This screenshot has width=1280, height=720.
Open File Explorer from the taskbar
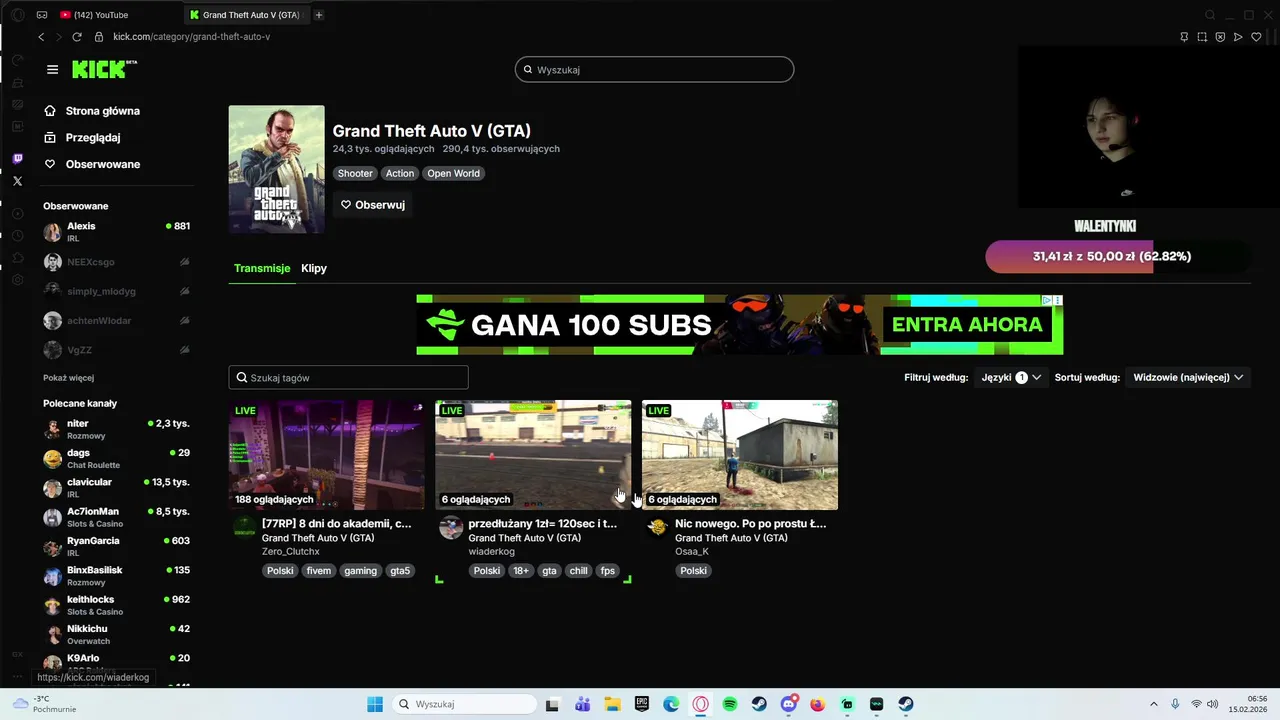[x=612, y=704]
